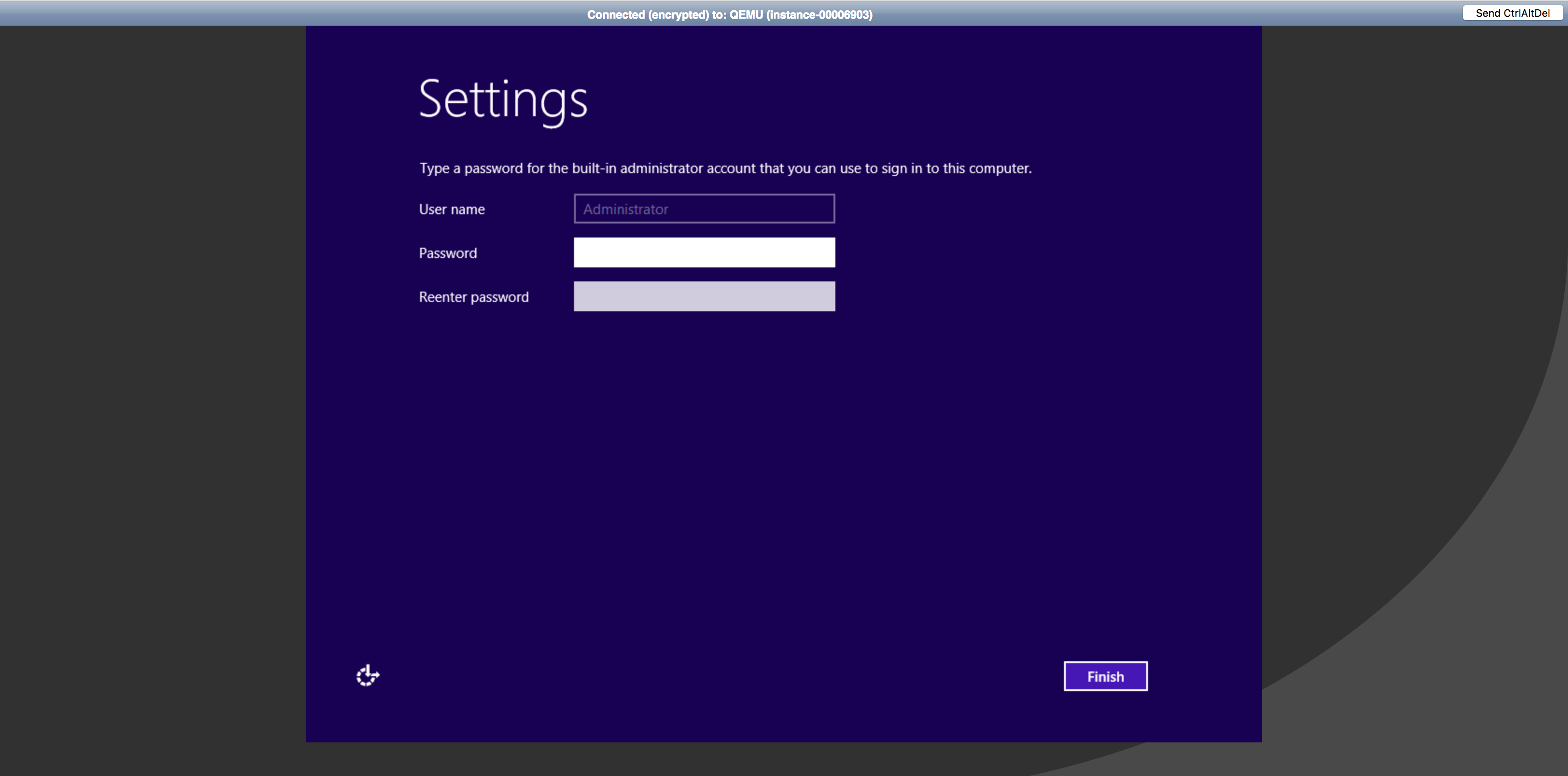Click dark gray area left of VM screen

[152, 390]
